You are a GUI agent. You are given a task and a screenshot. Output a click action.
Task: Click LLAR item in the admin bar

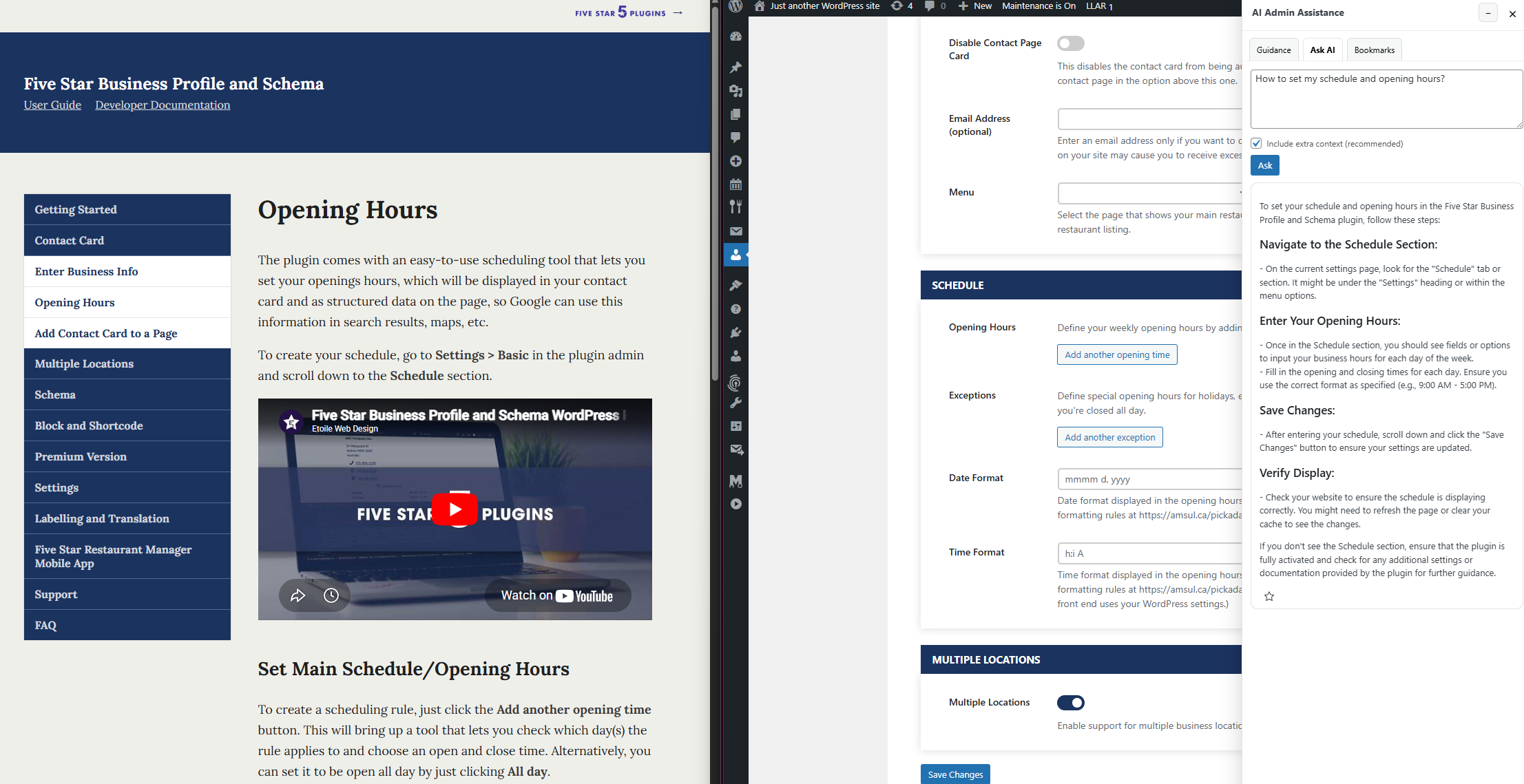coord(1099,6)
